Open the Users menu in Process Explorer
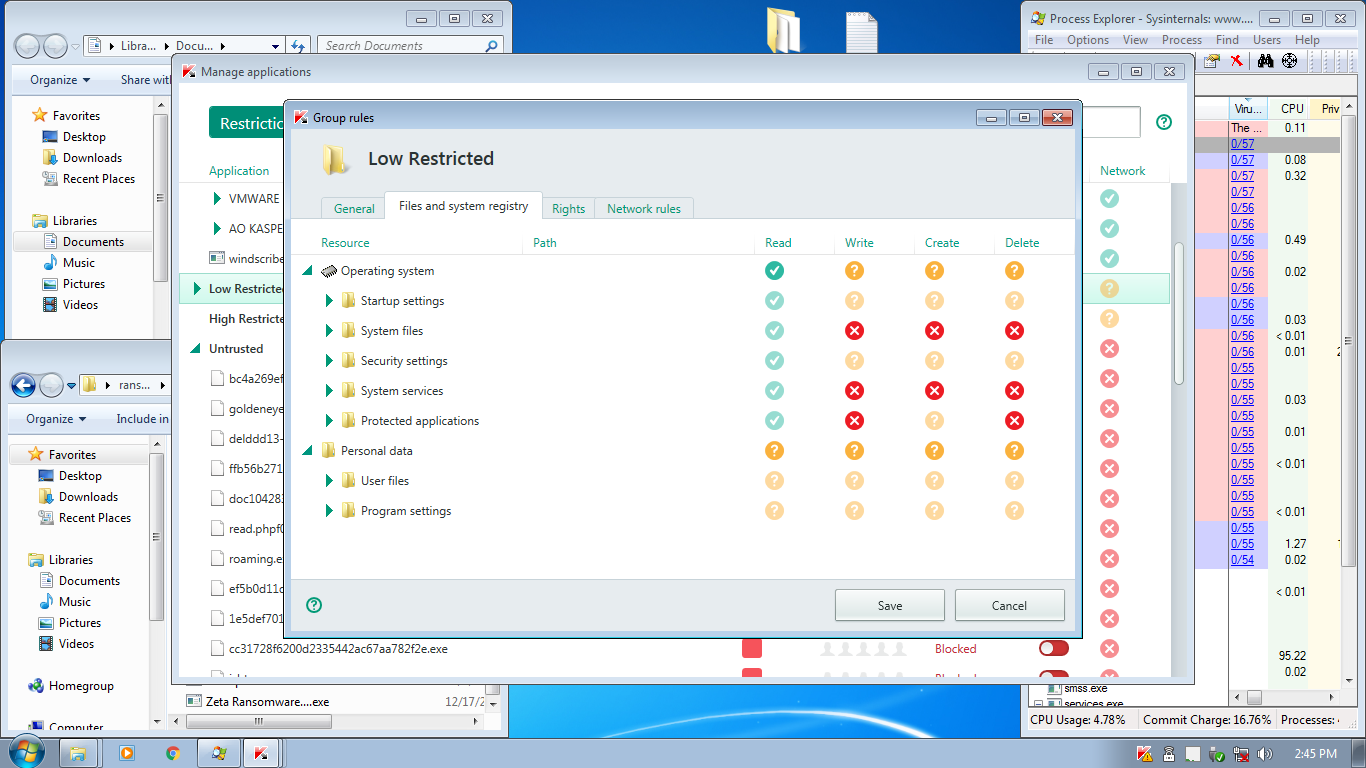The image size is (1366, 768). point(1267,40)
